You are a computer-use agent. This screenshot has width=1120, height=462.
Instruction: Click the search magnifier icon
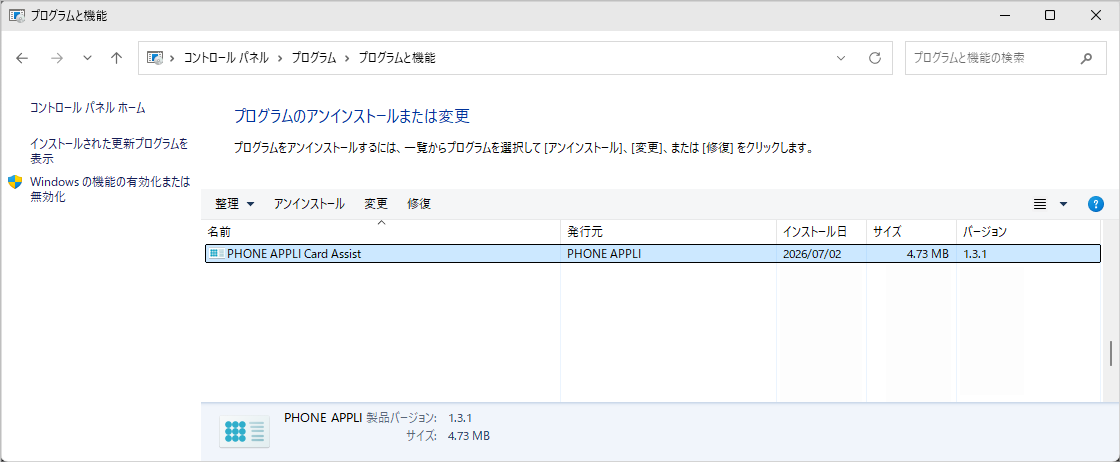(1086, 59)
